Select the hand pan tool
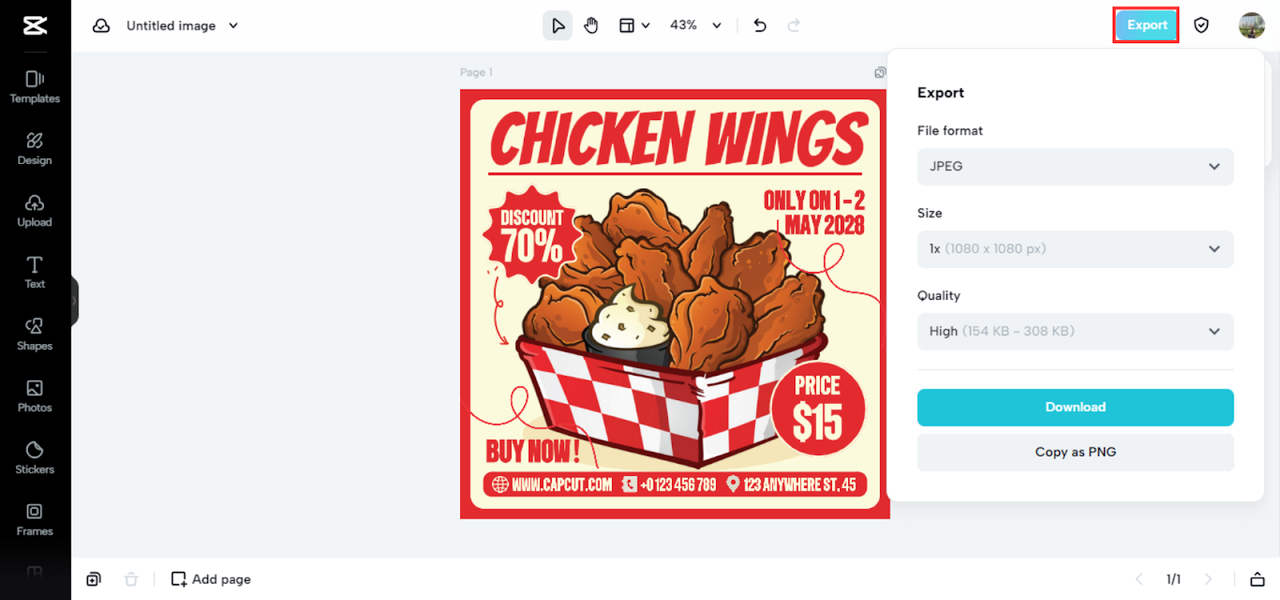 point(591,26)
